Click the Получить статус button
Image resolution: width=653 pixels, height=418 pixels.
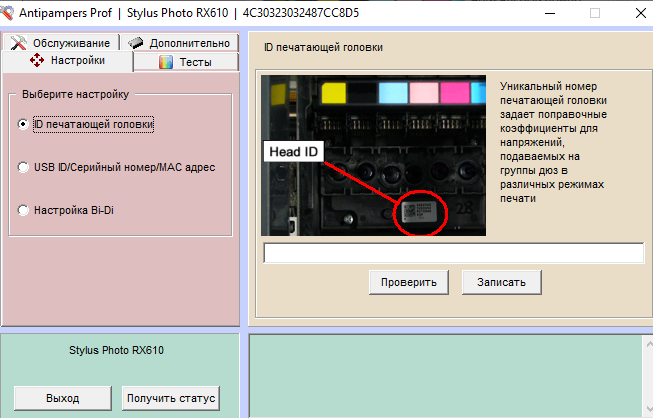coord(171,398)
